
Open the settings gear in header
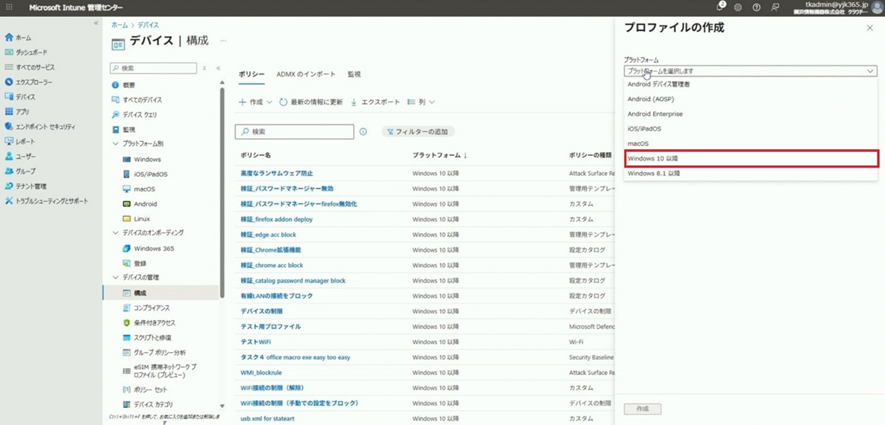(x=738, y=7)
